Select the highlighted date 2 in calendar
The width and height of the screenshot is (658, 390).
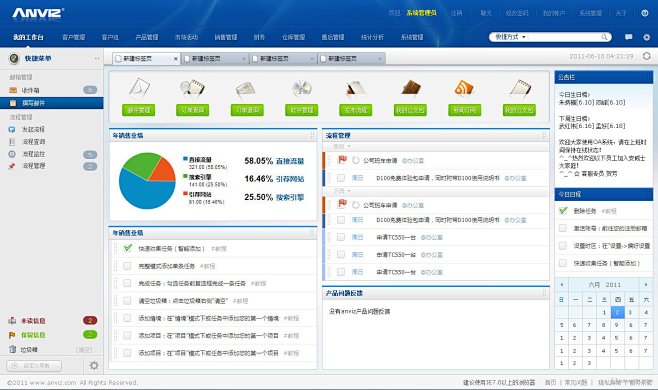[617, 312]
